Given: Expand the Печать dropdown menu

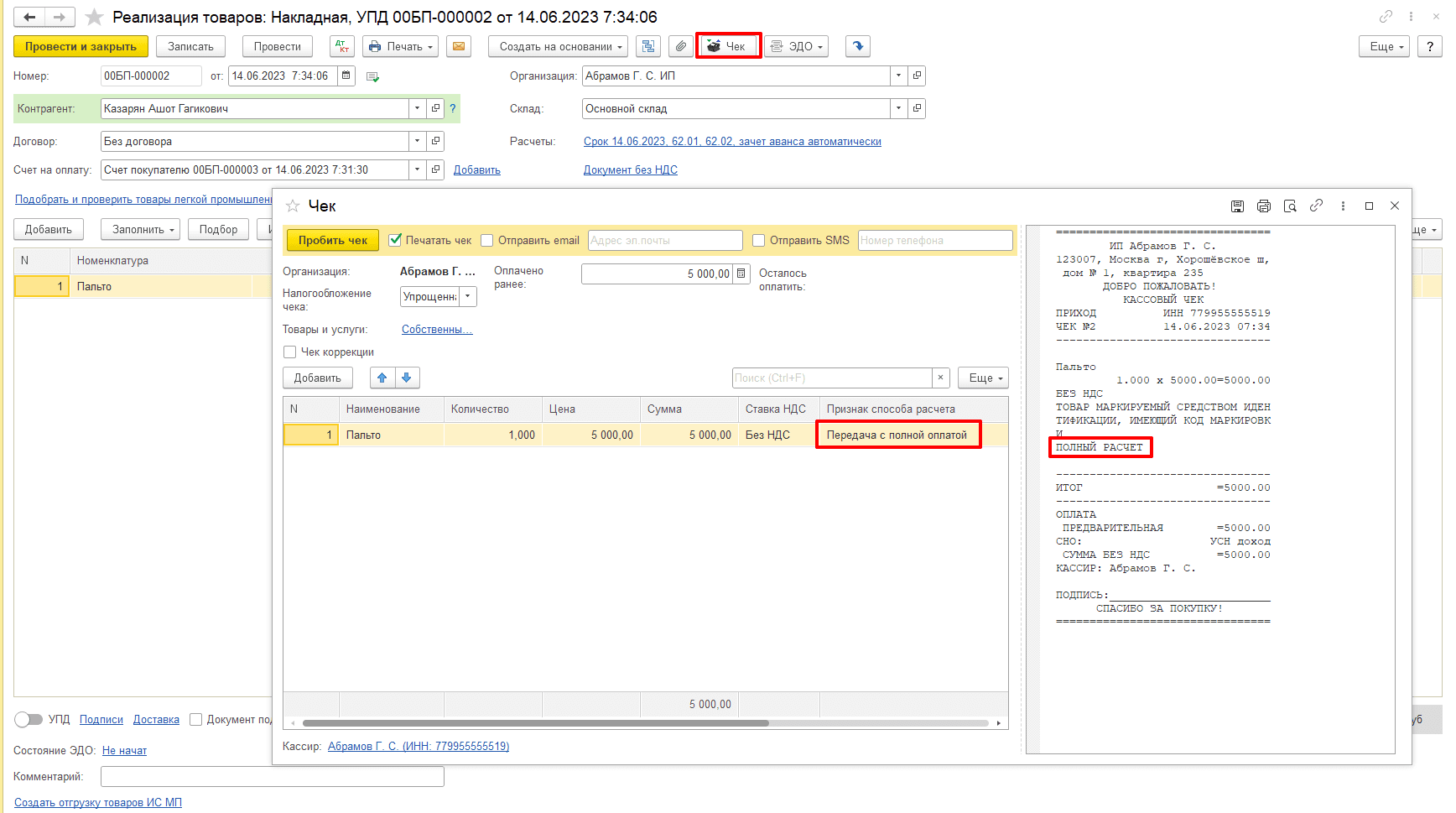Looking at the screenshot, I should click(x=402, y=46).
